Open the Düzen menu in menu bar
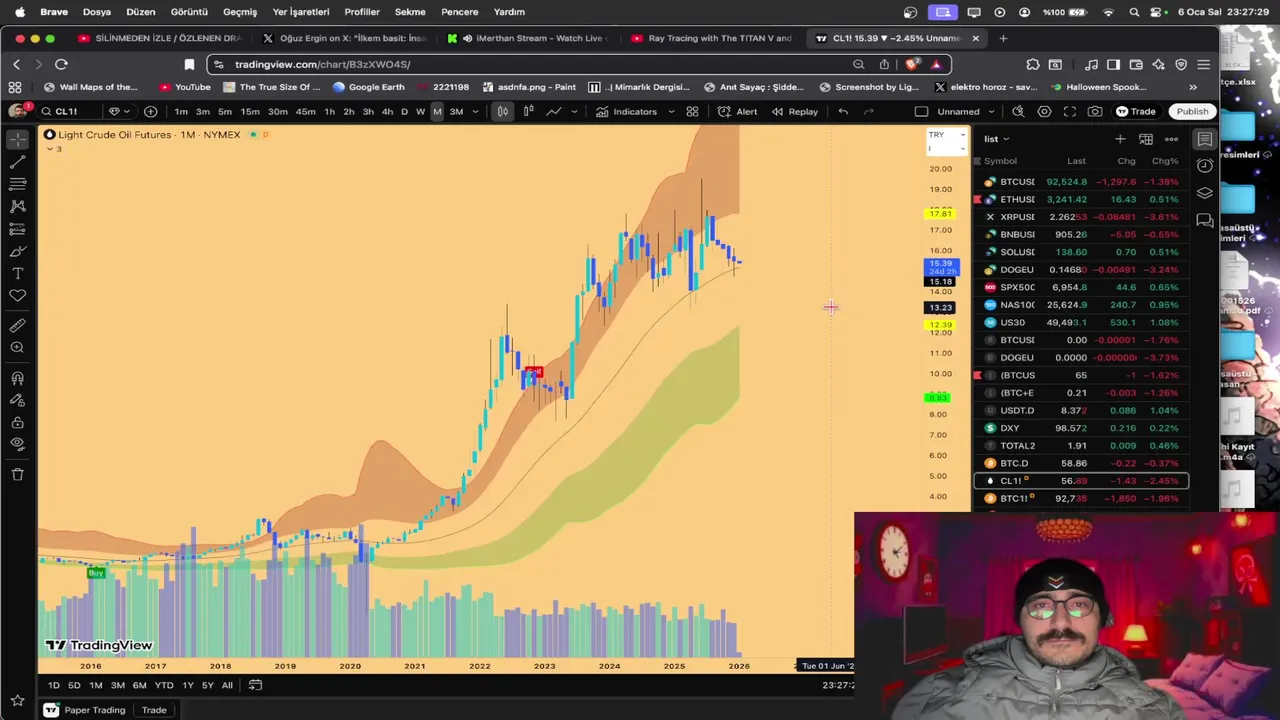This screenshot has width=1280, height=720. coord(140,12)
